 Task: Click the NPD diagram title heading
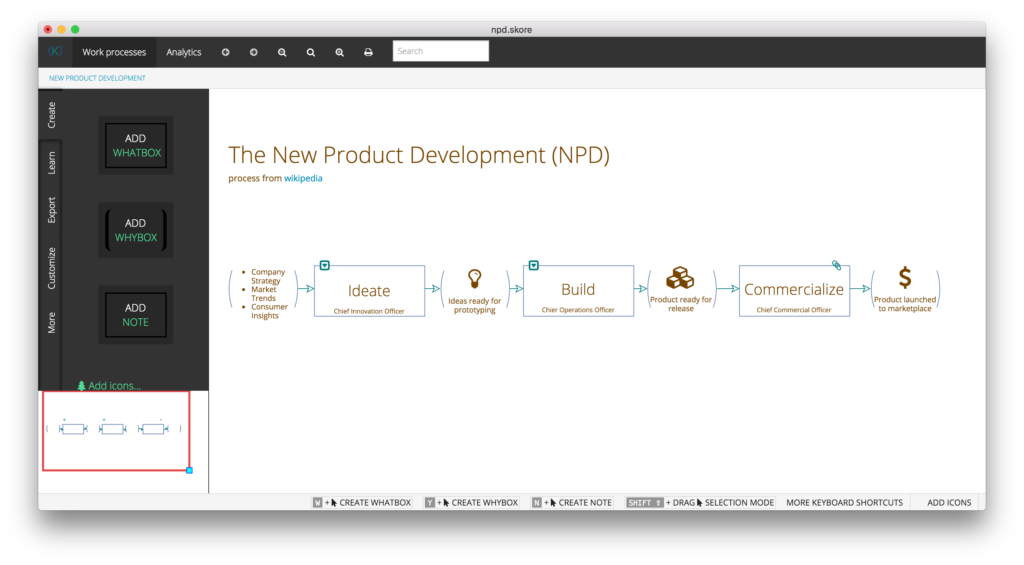419,155
